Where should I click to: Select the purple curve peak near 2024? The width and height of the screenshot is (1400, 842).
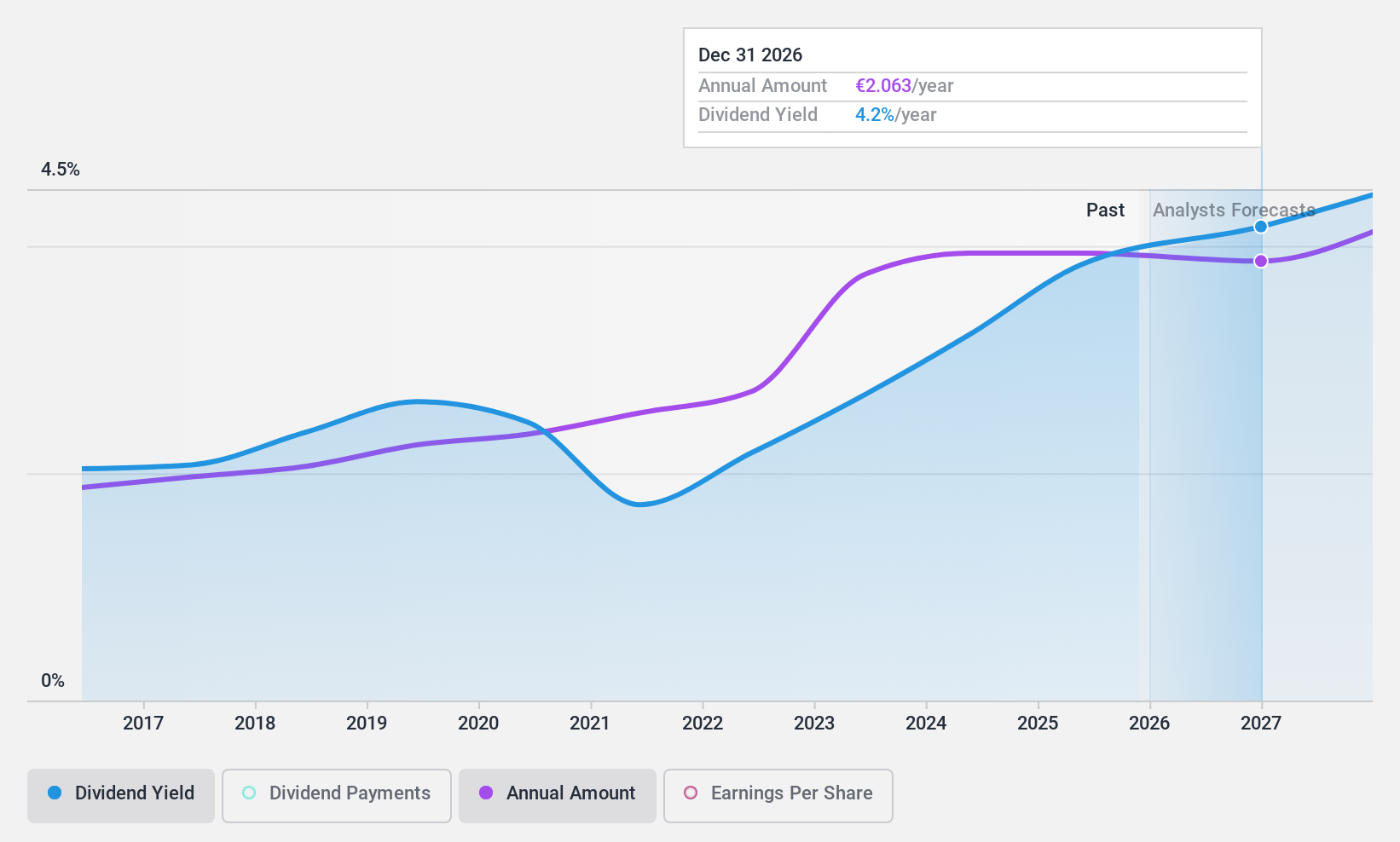[x=946, y=253]
